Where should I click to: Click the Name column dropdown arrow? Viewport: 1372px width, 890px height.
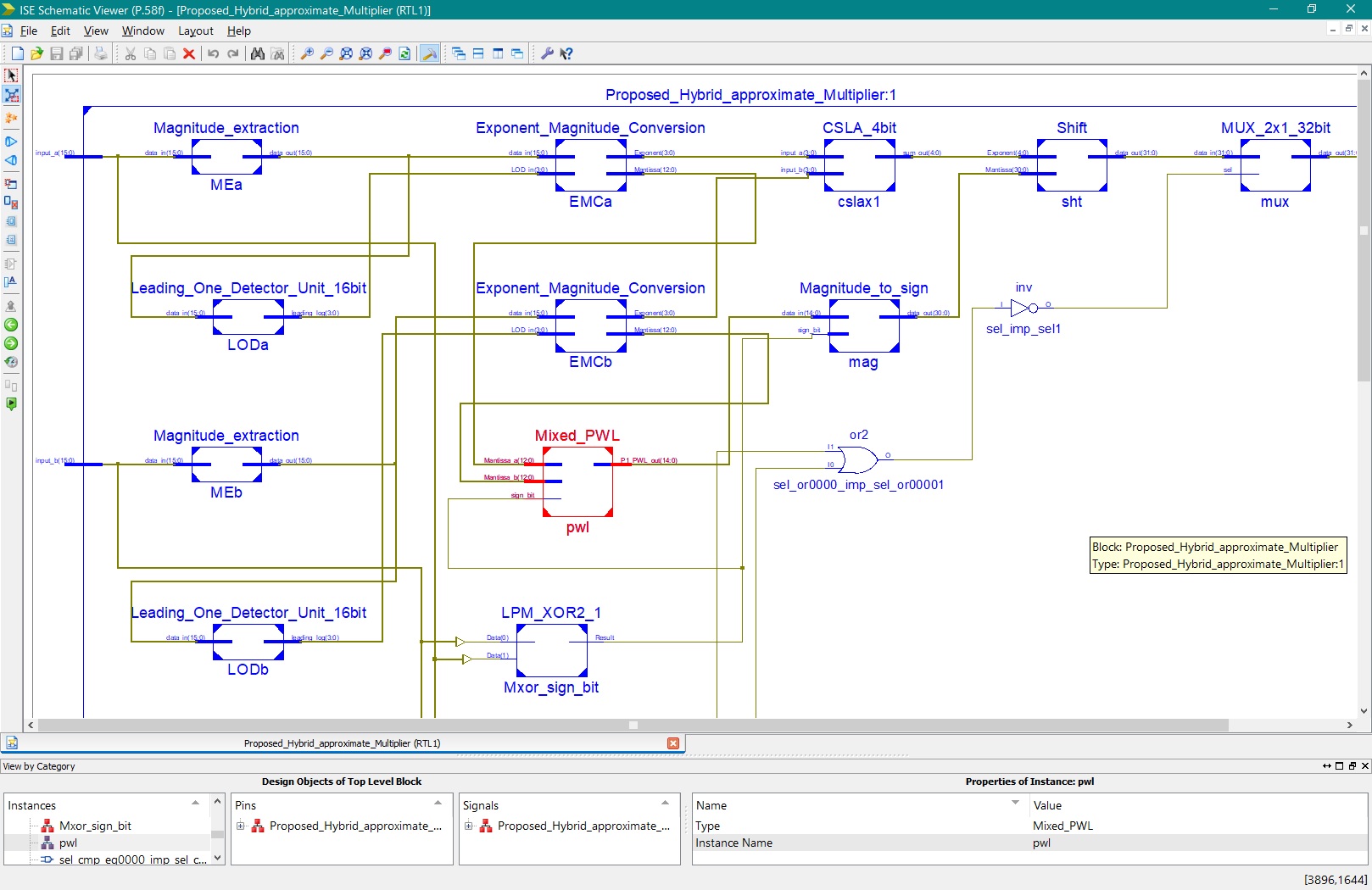(1015, 803)
